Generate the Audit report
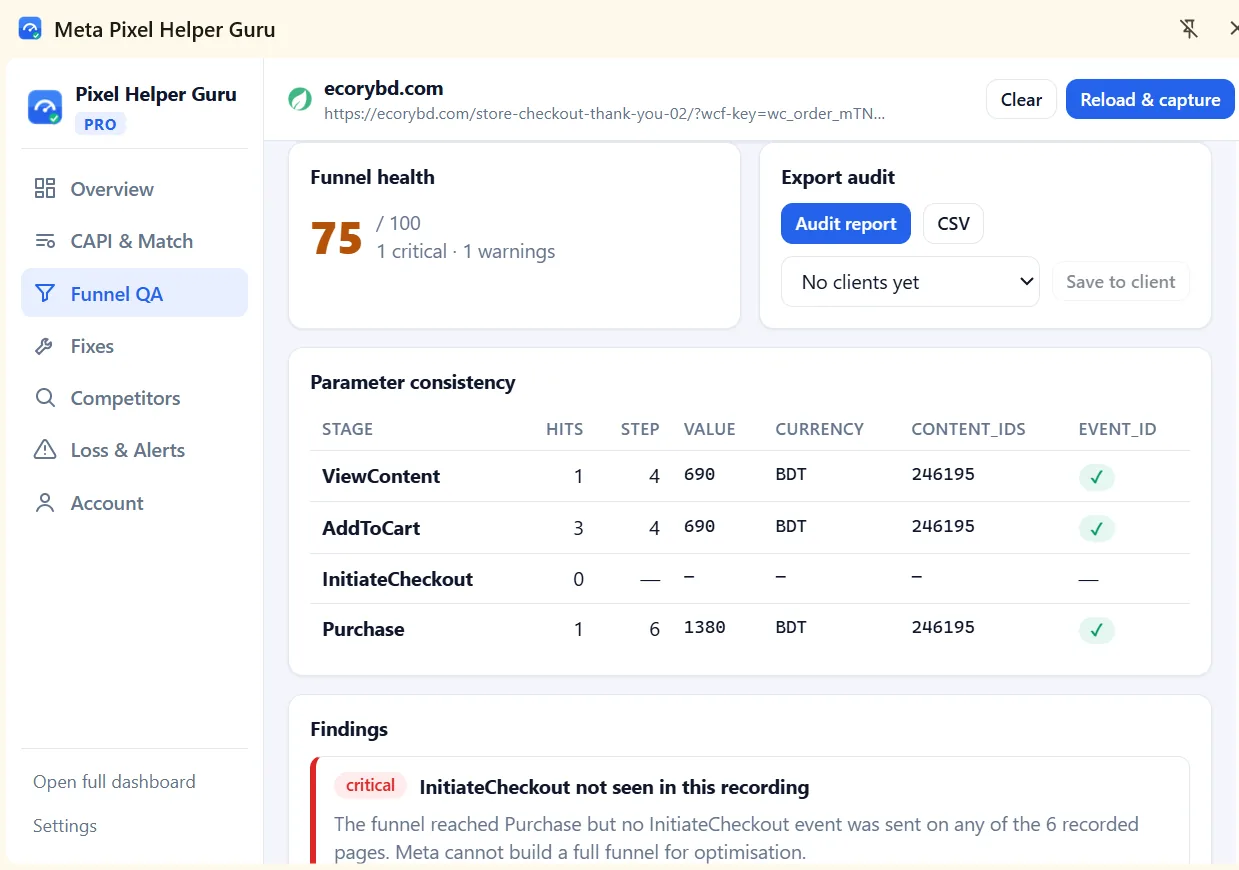 [x=846, y=224]
